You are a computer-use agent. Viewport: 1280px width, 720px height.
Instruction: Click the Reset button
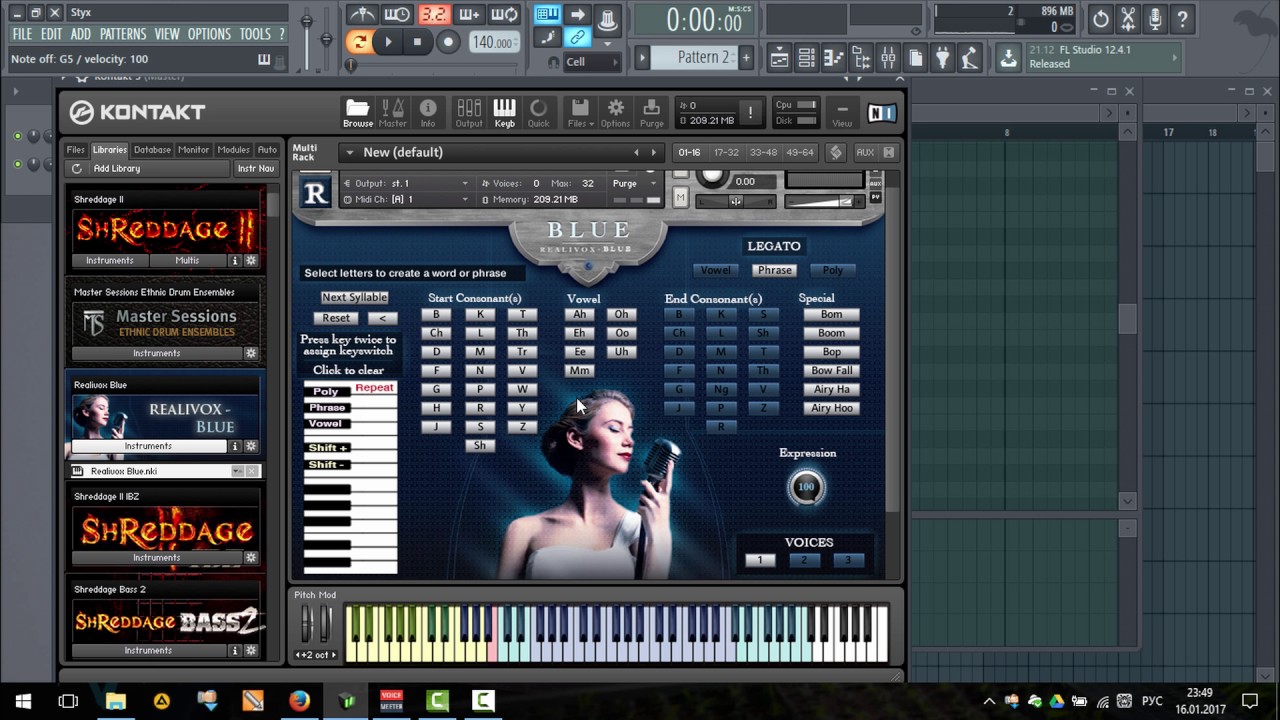pyautogui.click(x=336, y=318)
